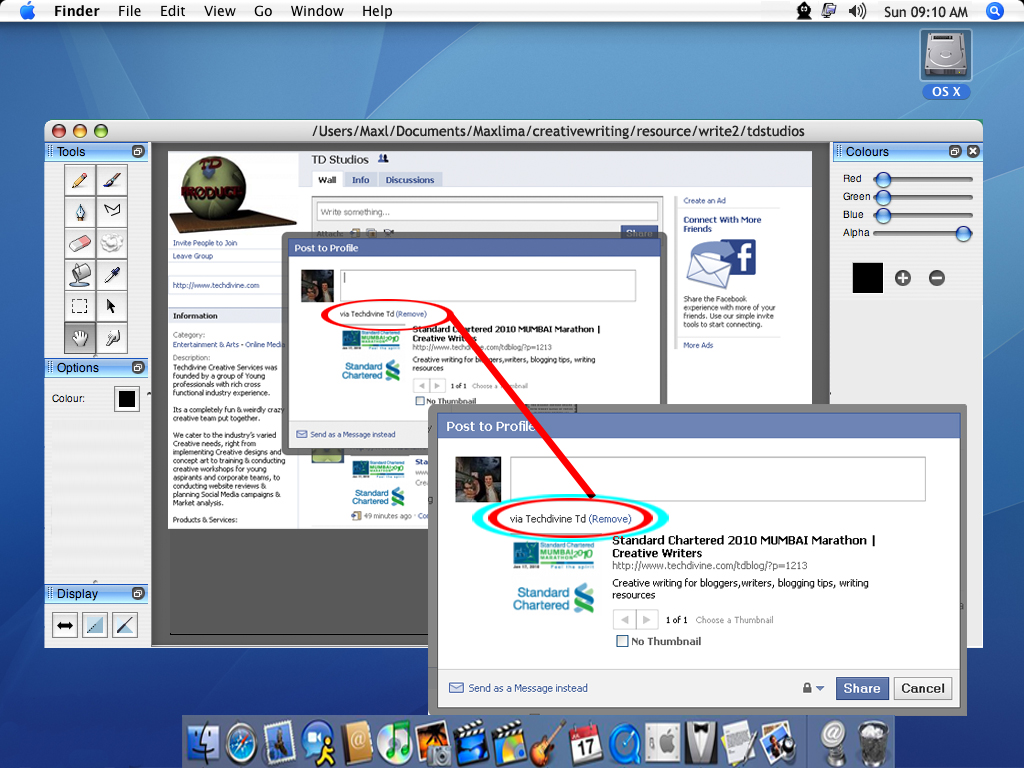
Task: Open the Spotlight search in the menu bar
Action: coord(994,11)
